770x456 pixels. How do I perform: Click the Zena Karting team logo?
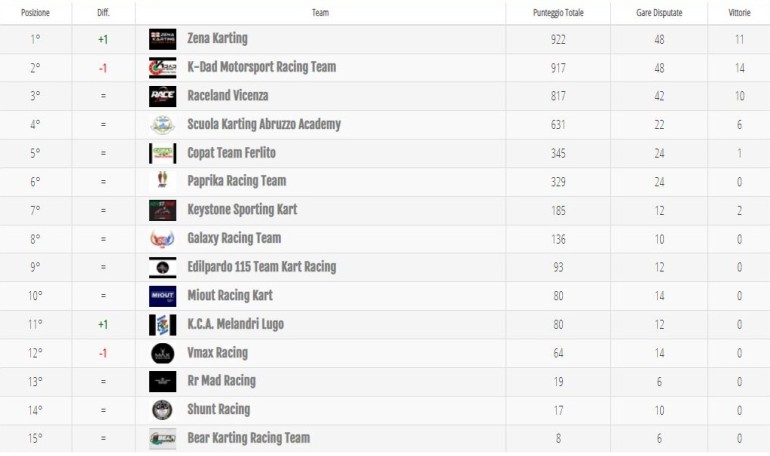[162, 39]
